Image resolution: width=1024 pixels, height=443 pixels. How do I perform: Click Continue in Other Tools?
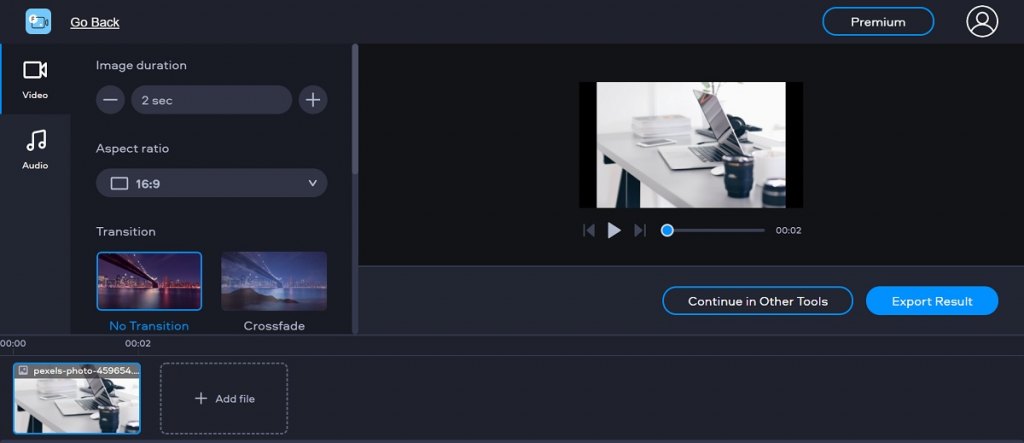(x=757, y=301)
